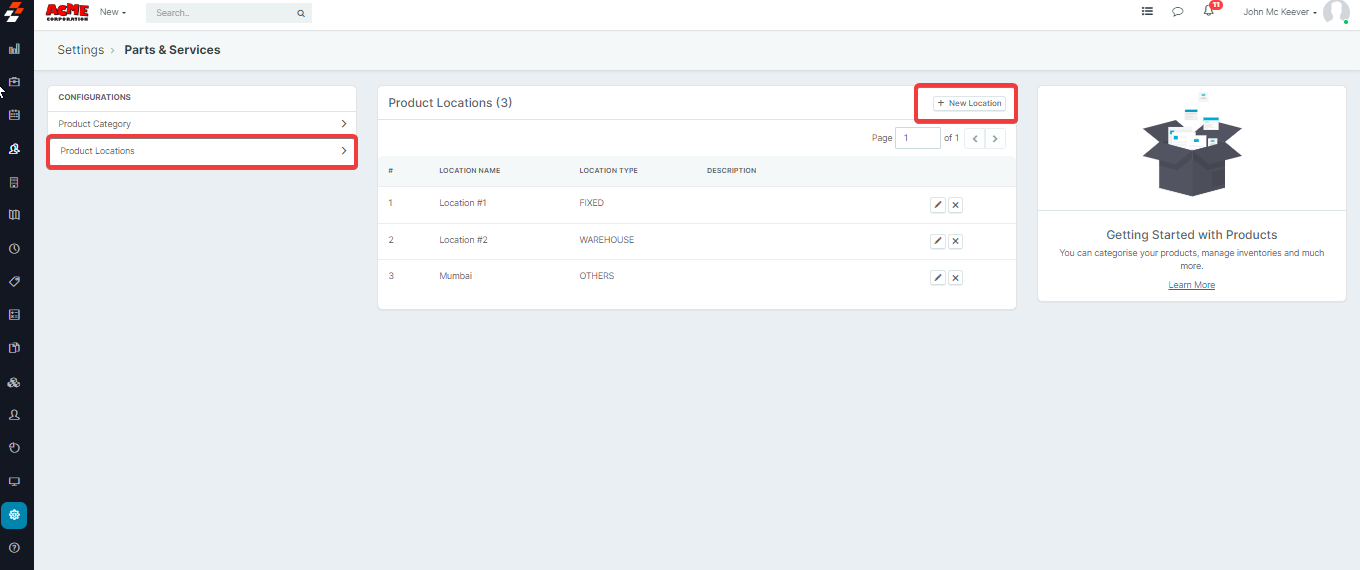Focus the Search input field
Screen dimensions: 1360x570
click(228, 13)
